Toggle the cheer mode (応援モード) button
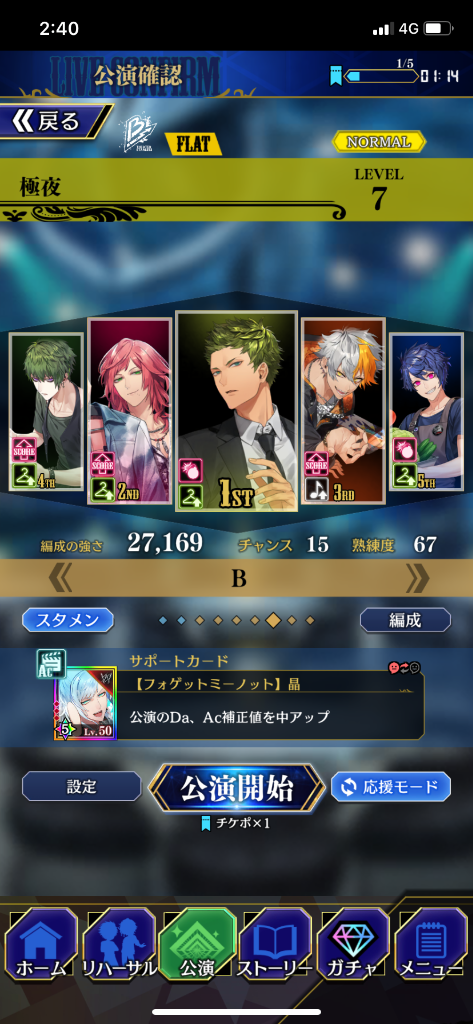Image resolution: width=474 pixels, height=1024 pixels. click(x=391, y=786)
